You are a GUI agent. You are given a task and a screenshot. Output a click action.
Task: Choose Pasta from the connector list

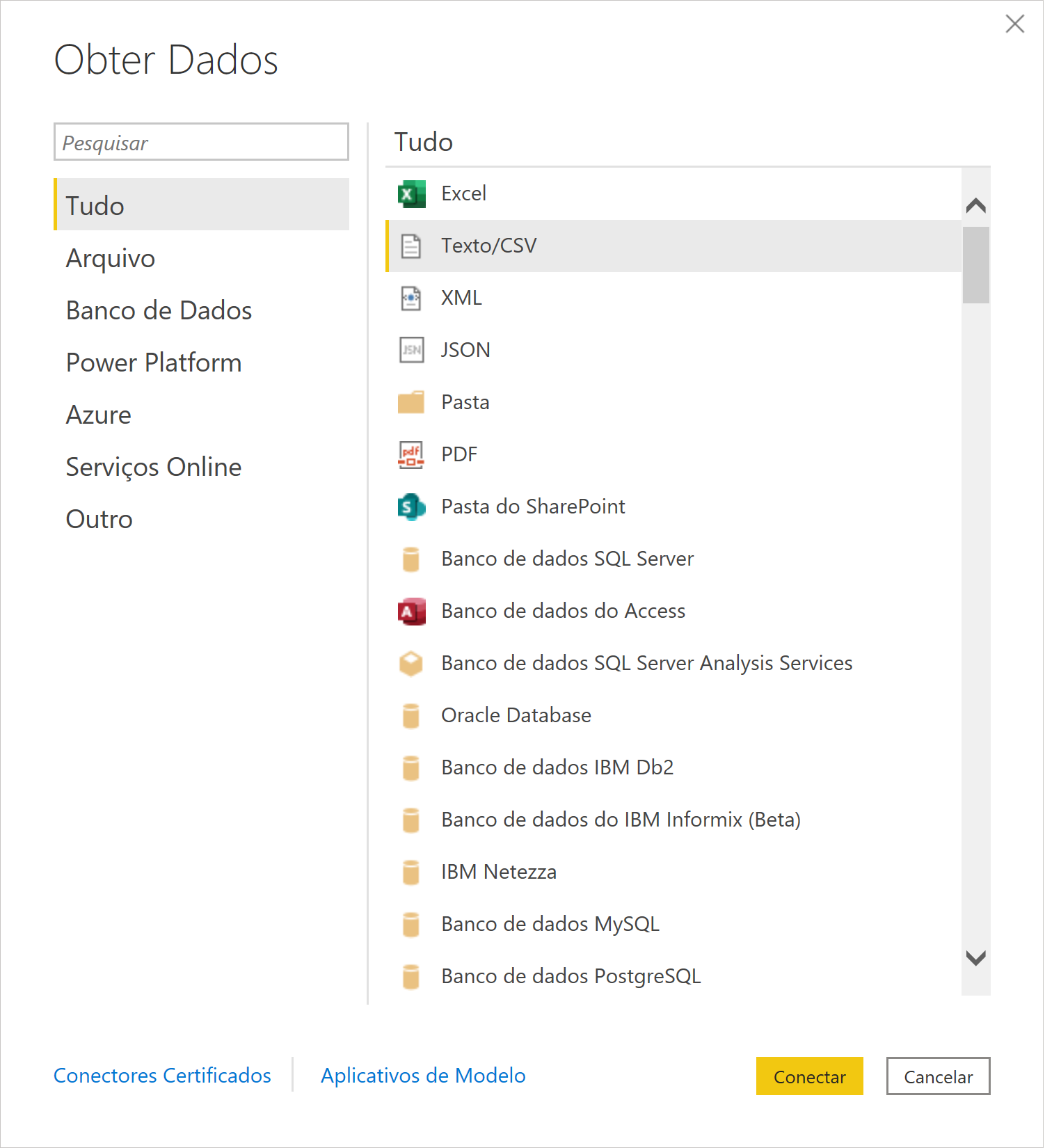pos(673,402)
